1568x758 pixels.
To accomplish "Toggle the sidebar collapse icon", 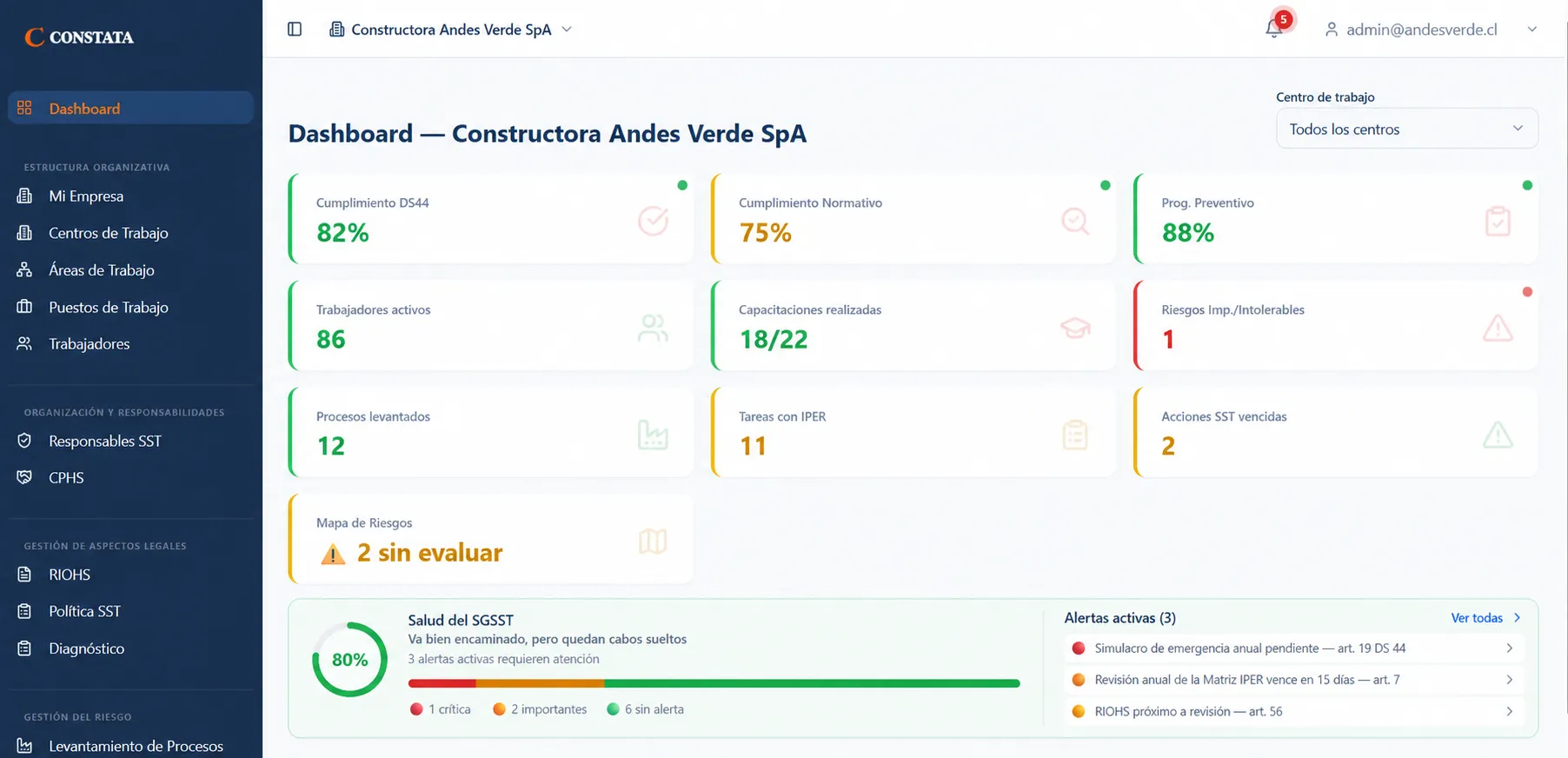I will coord(295,30).
